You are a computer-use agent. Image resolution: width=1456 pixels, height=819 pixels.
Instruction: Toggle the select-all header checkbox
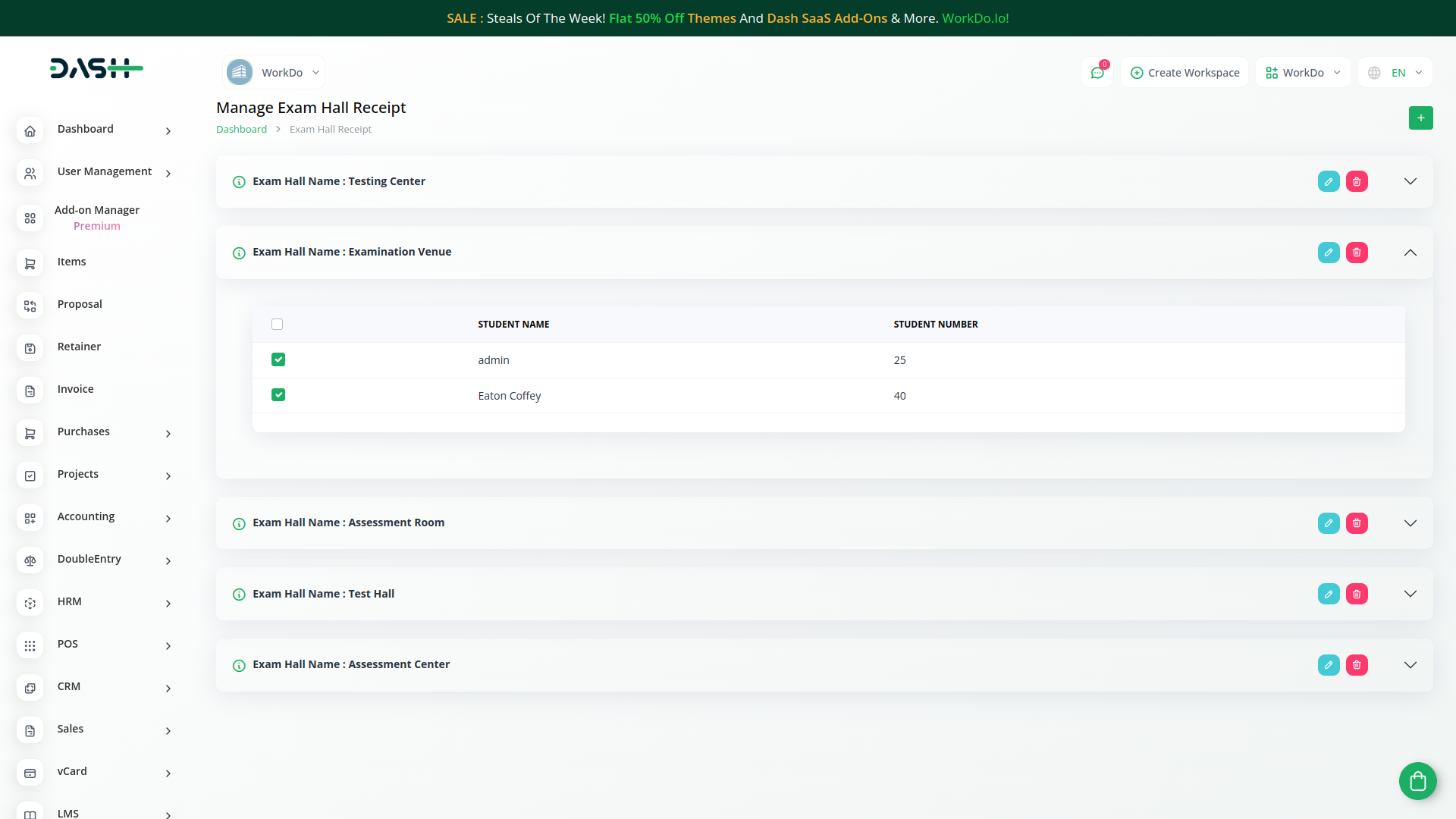coord(278,325)
